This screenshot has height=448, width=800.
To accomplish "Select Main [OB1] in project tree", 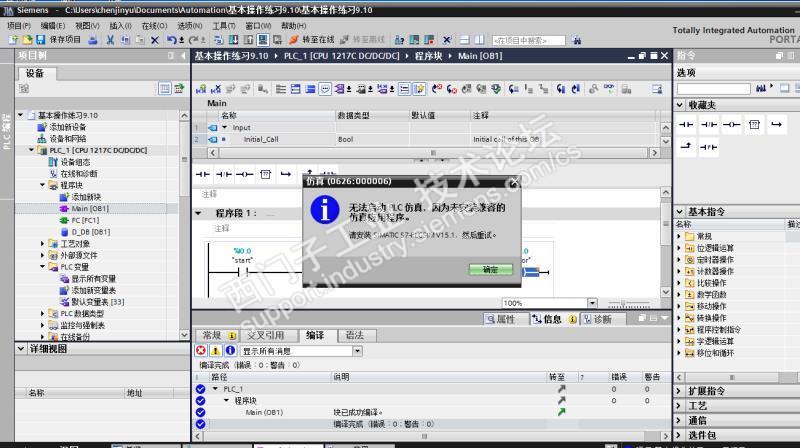I will coord(90,208).
